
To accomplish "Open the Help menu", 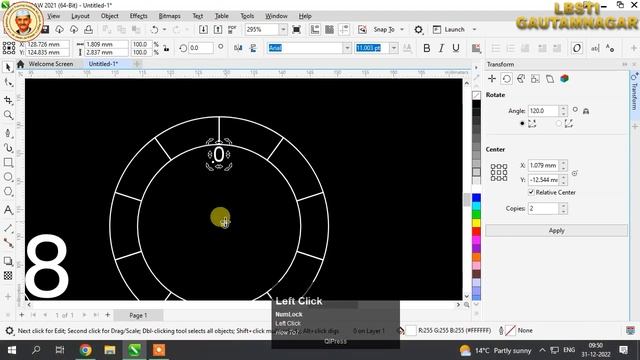I will point(305,16).
